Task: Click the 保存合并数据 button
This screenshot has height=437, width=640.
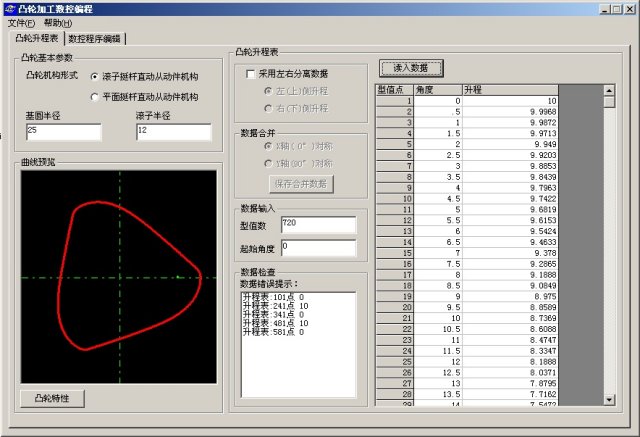Action: coord(301,184)
